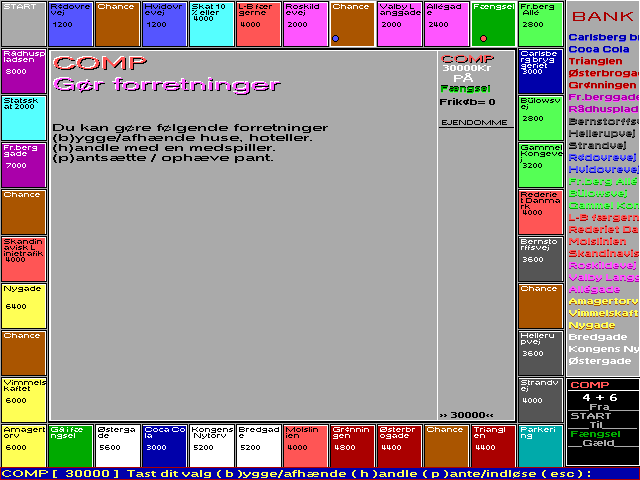Click Molslinien in the BANK list
The height and width of the screenshot is (480, 640).
597,241
